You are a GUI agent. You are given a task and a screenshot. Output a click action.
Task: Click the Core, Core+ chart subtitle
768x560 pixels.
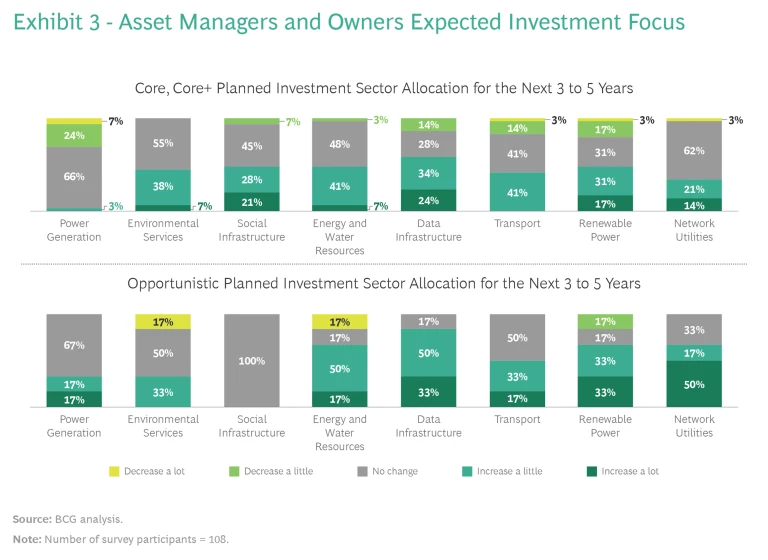[x=383, y=86]
